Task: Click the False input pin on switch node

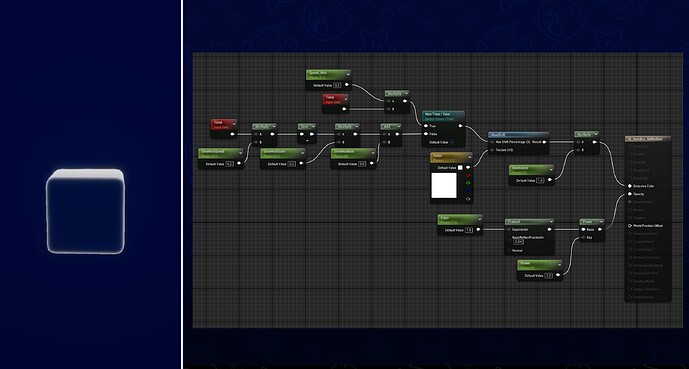Action: pyautogui.click(x=426, y=134)
